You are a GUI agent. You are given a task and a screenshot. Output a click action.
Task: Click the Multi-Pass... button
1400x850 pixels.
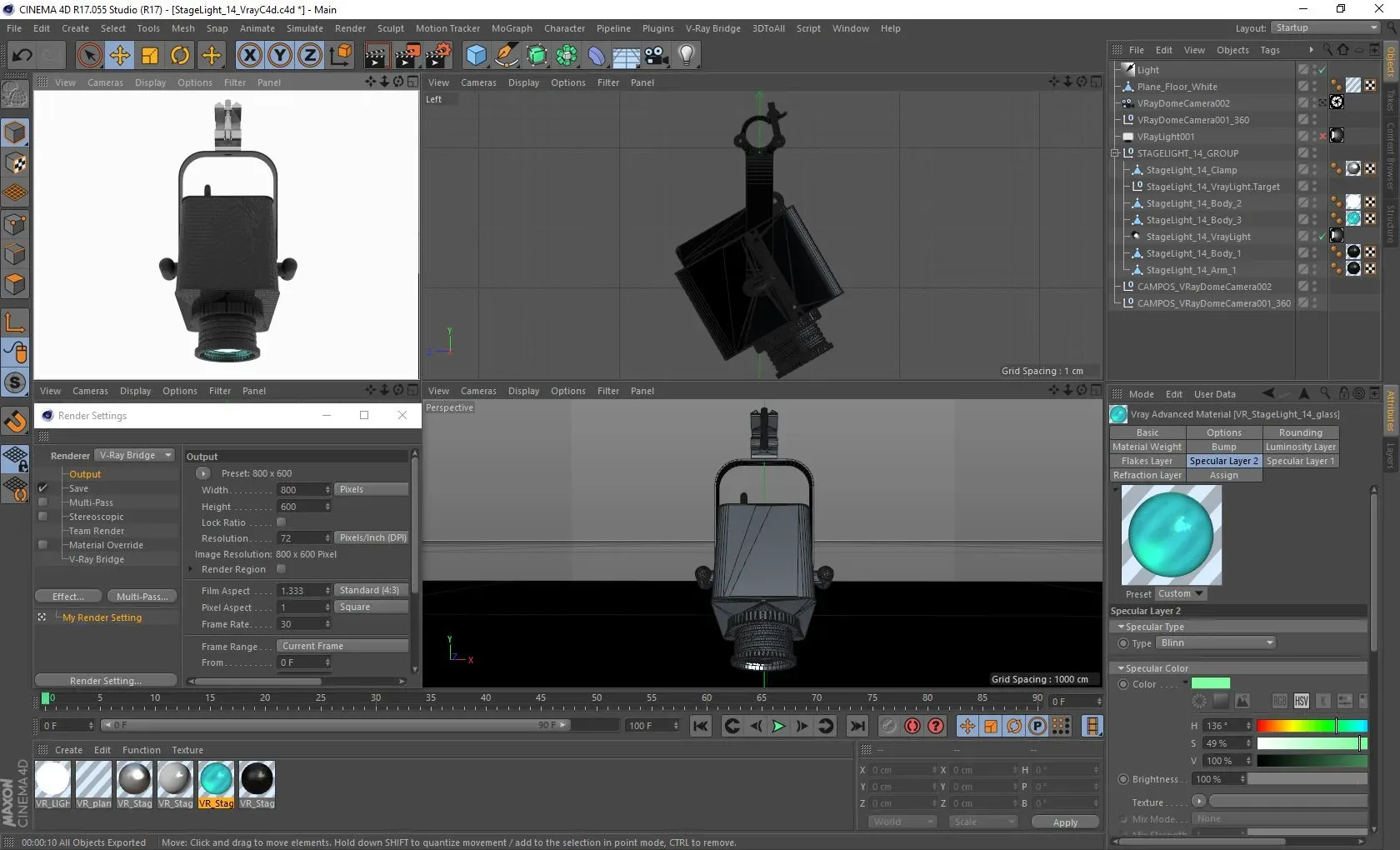coord(142,597)
